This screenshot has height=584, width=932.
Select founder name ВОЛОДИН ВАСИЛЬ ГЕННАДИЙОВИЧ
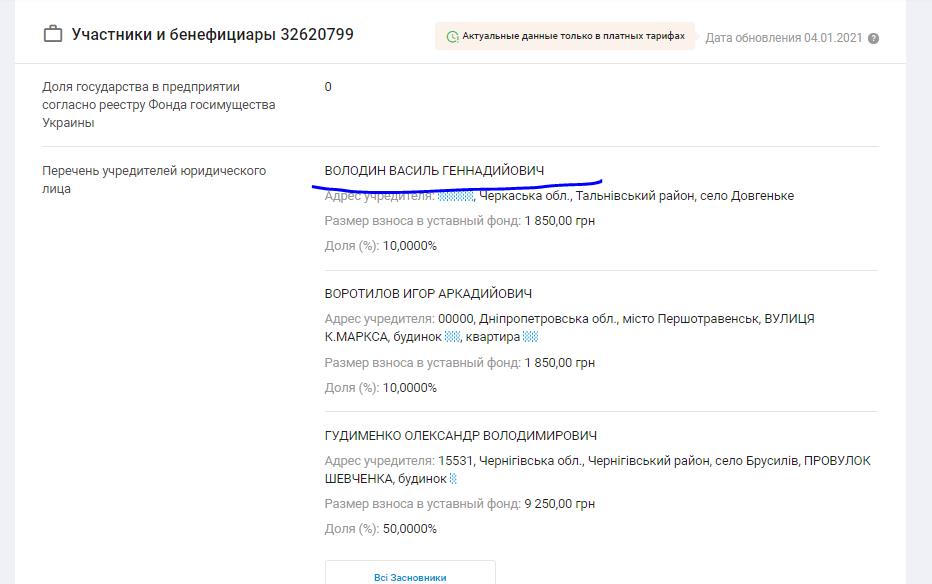pyautogui.click(x=434, y=171)
